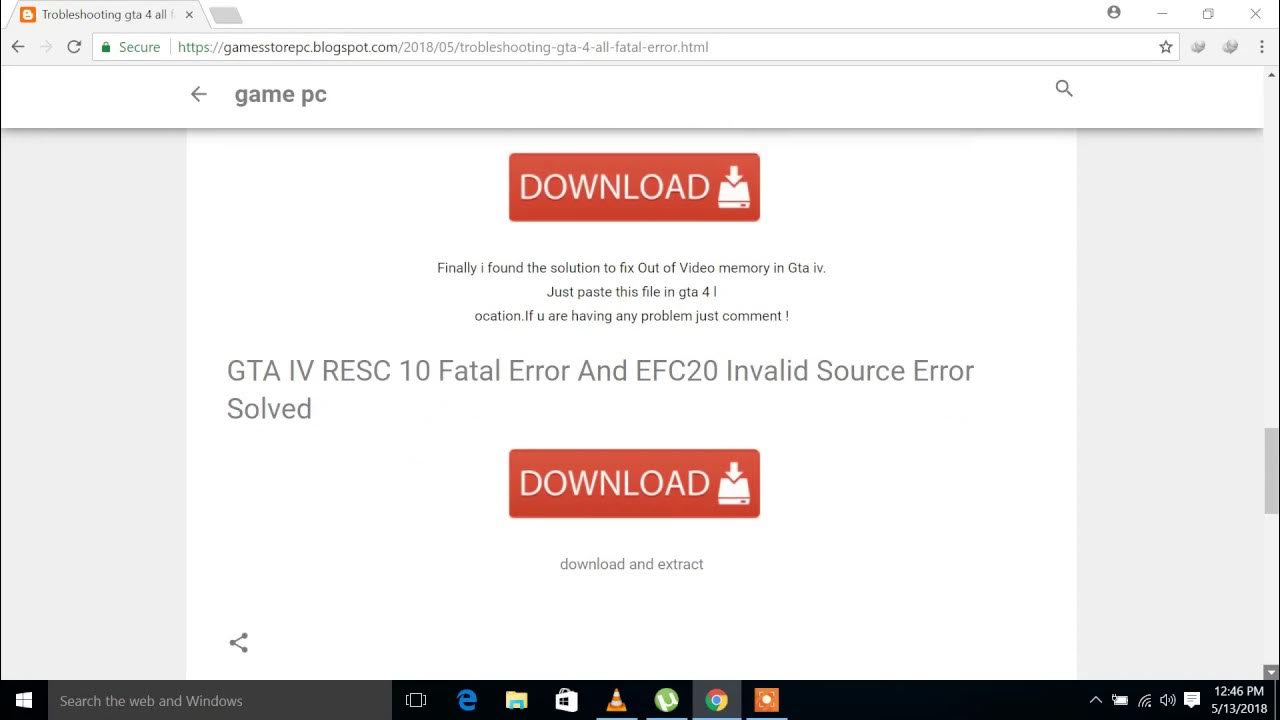Open the Chrome three-dot menu
This screenshot has height=720, width=1280.
click(x=1262, y=47)
